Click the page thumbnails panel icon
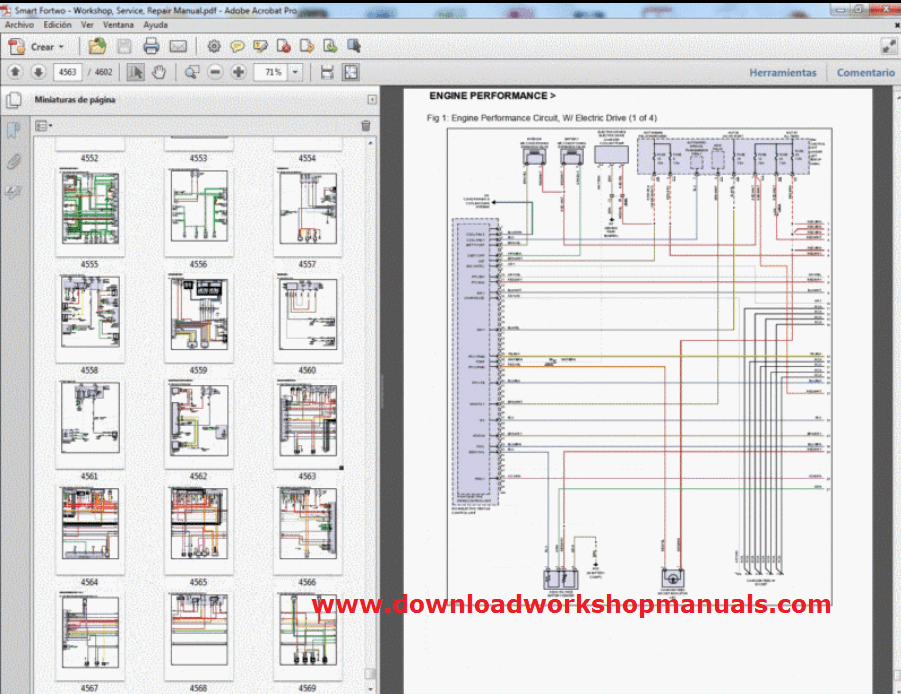The width and height of the screenshot is (901, 694). [13, 100]
